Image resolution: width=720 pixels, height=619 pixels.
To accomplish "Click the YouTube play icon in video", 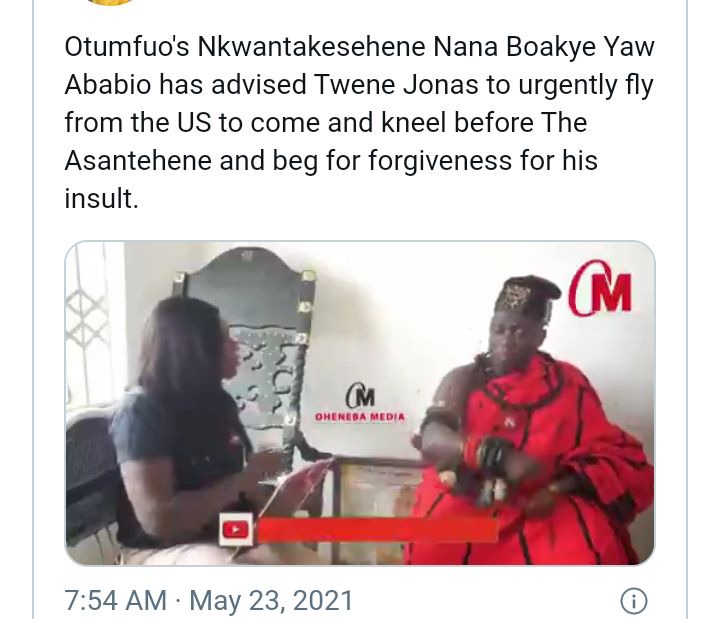I will coord(236,529).
